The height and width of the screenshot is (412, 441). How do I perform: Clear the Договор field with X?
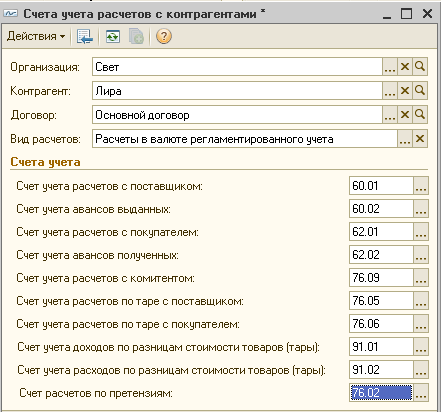point(405,115)
